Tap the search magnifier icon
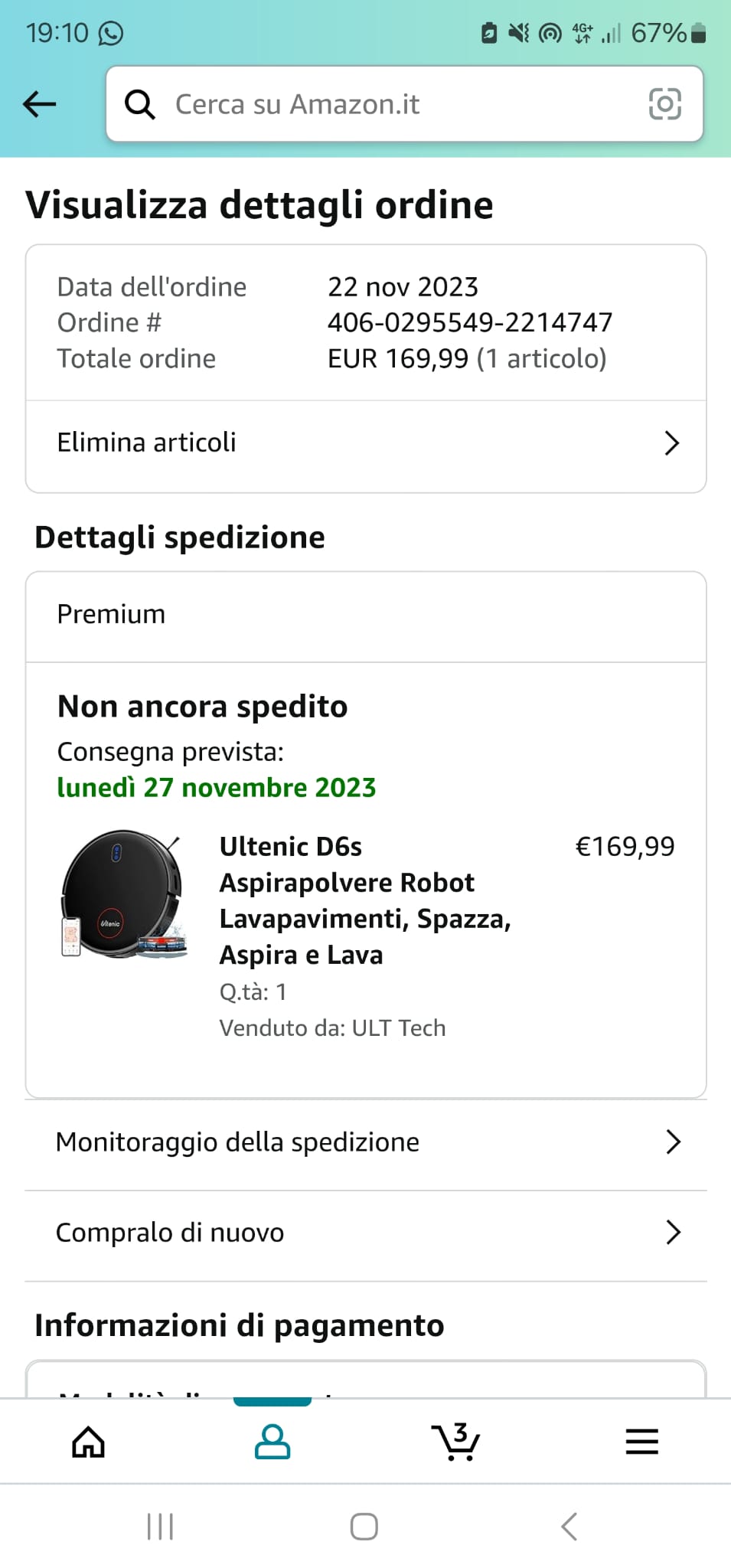Image resolution: width=731 pixels, height=1568 pixels. coord(140,104)
